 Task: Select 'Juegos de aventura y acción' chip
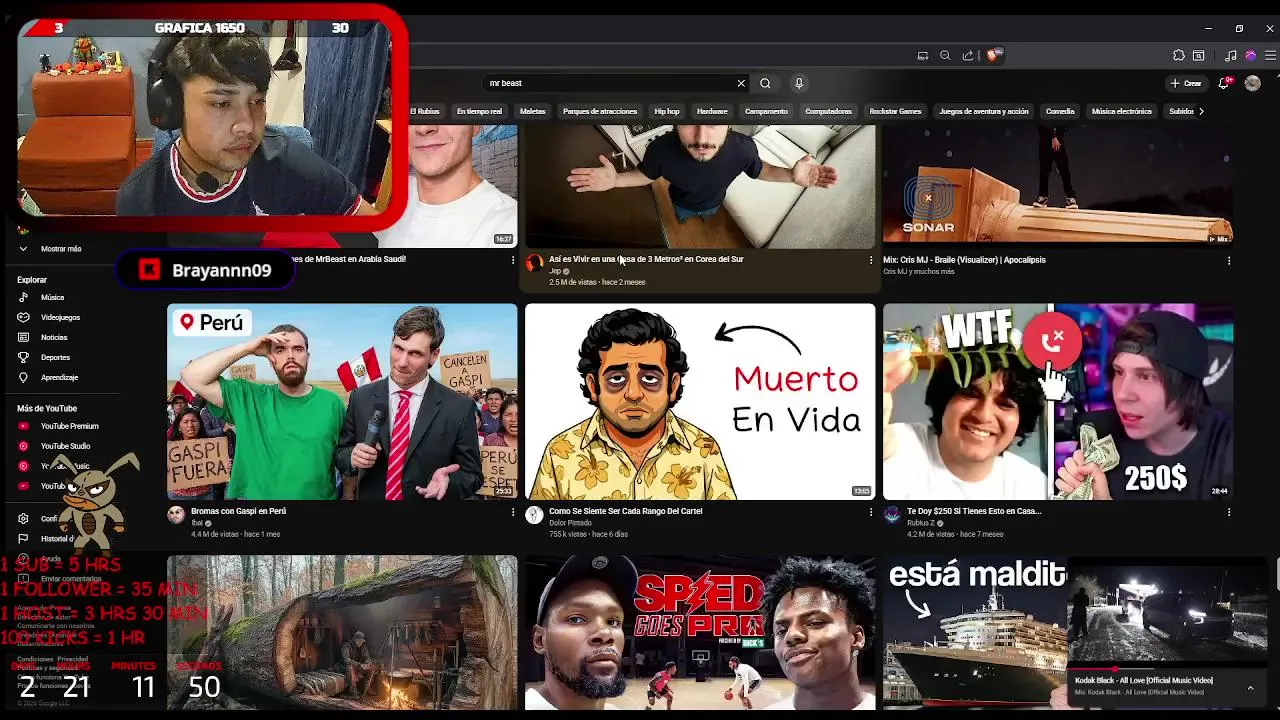click(984, 111)
